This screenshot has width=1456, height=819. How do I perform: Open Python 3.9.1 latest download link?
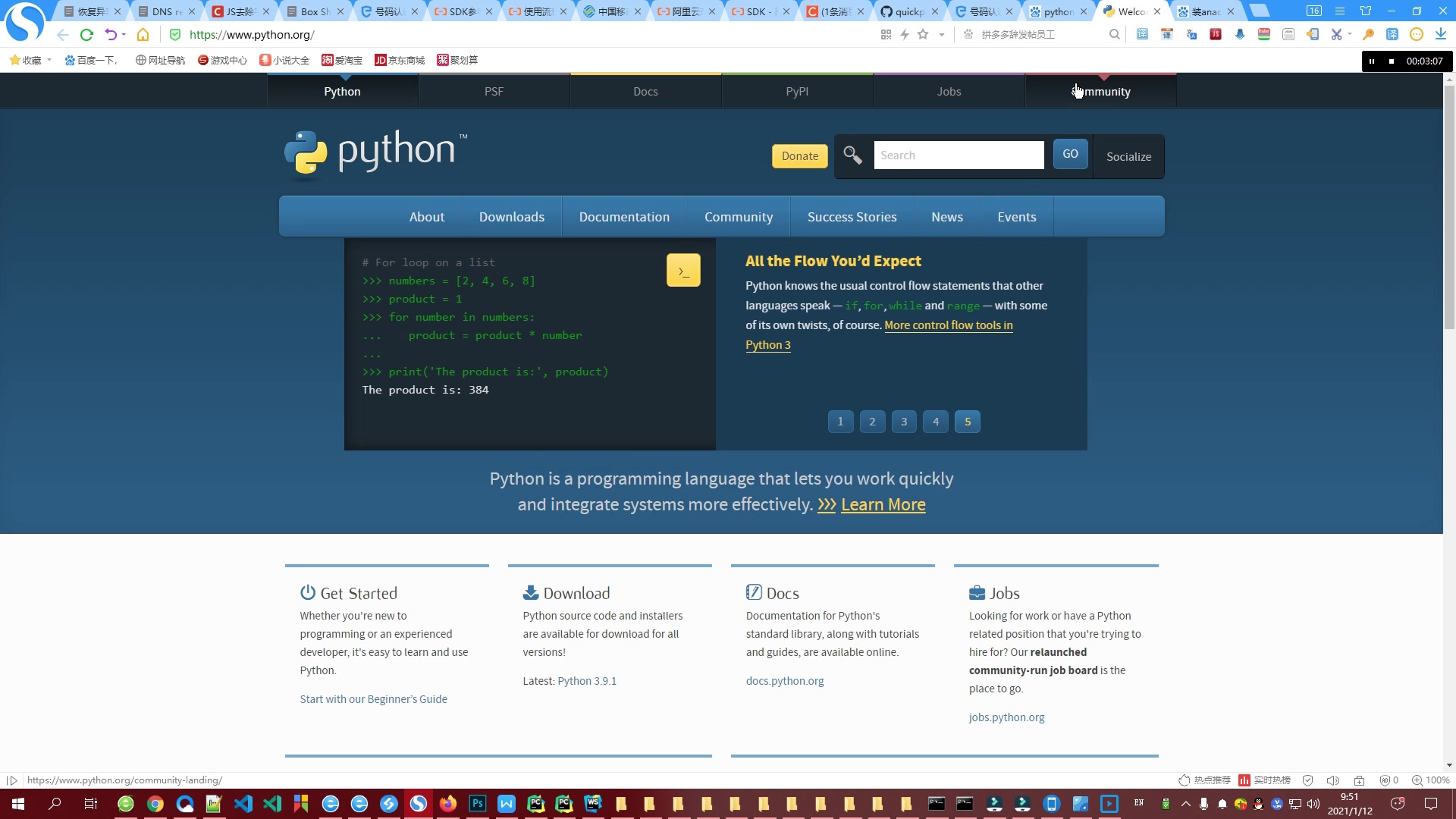(x=587, y=681)
